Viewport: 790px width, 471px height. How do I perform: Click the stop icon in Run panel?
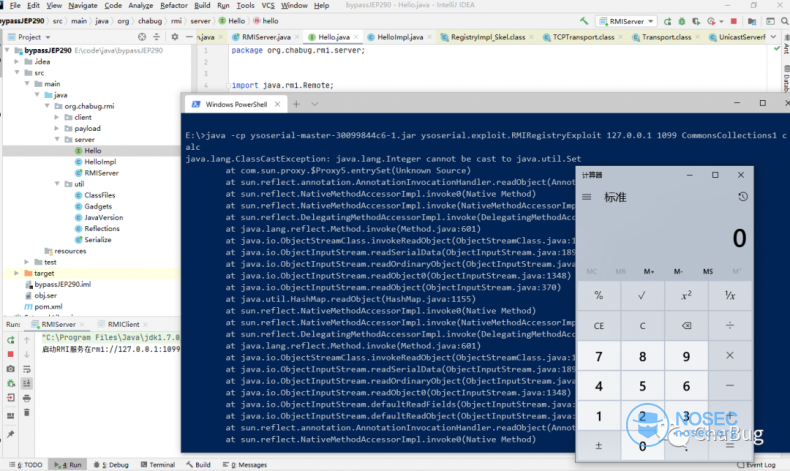(x=11, y=355)
